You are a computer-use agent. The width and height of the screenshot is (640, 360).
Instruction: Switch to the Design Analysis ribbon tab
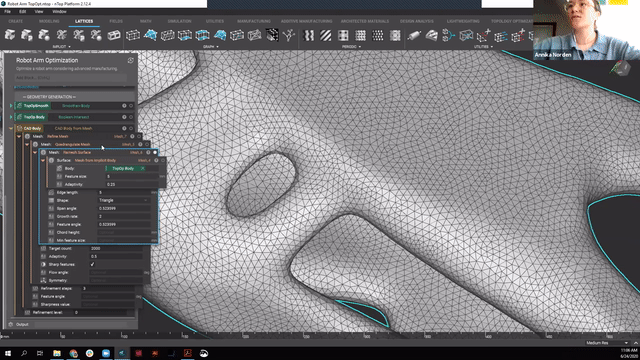[x=417, y=21]
